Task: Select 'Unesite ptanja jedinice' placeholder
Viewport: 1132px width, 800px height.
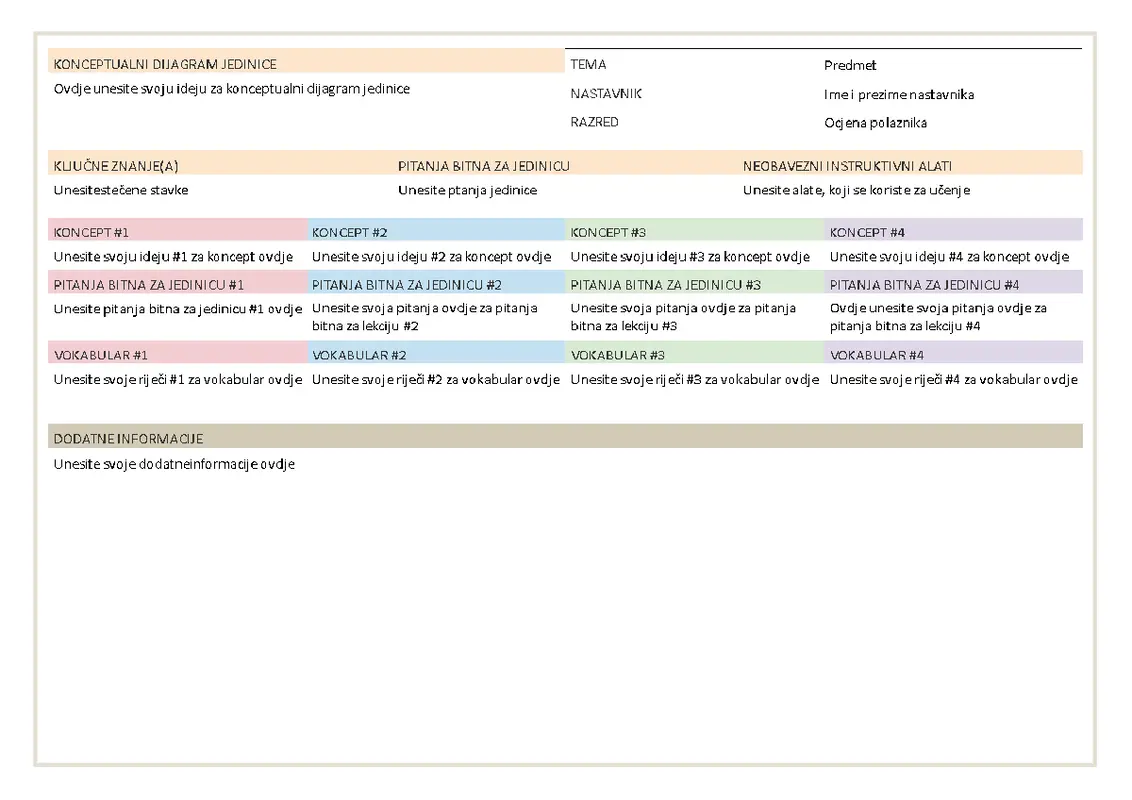Action: coord(467,191)
